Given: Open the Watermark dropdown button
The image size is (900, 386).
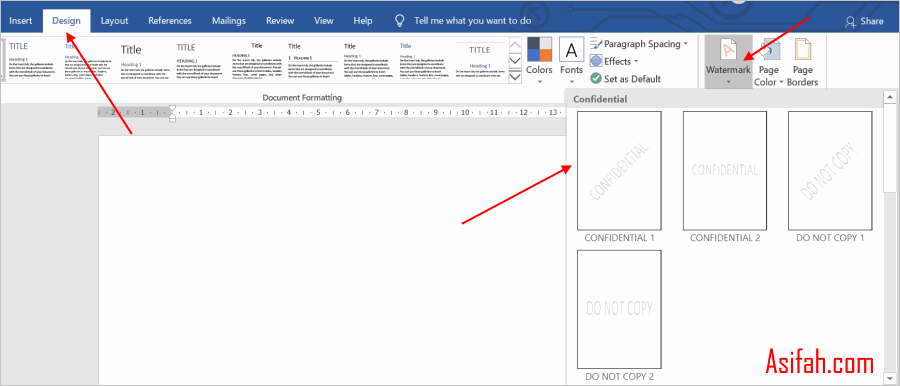Looking at the screenshot, I should coord(728,61).
